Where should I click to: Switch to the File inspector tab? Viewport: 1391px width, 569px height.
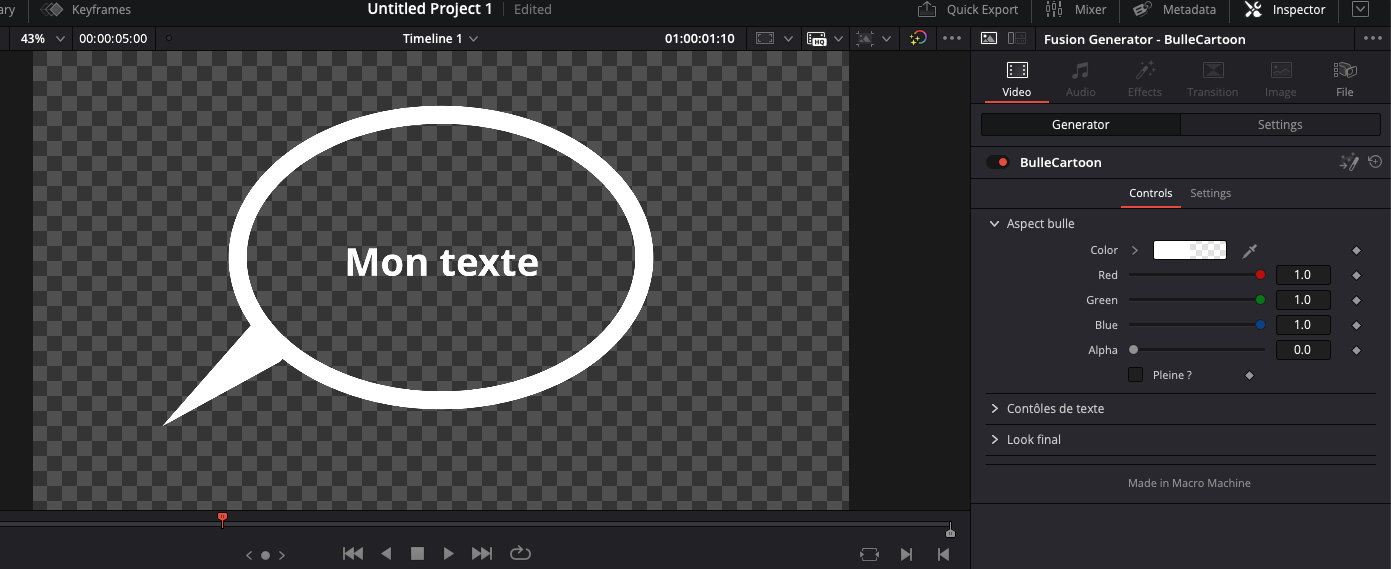1344,79
